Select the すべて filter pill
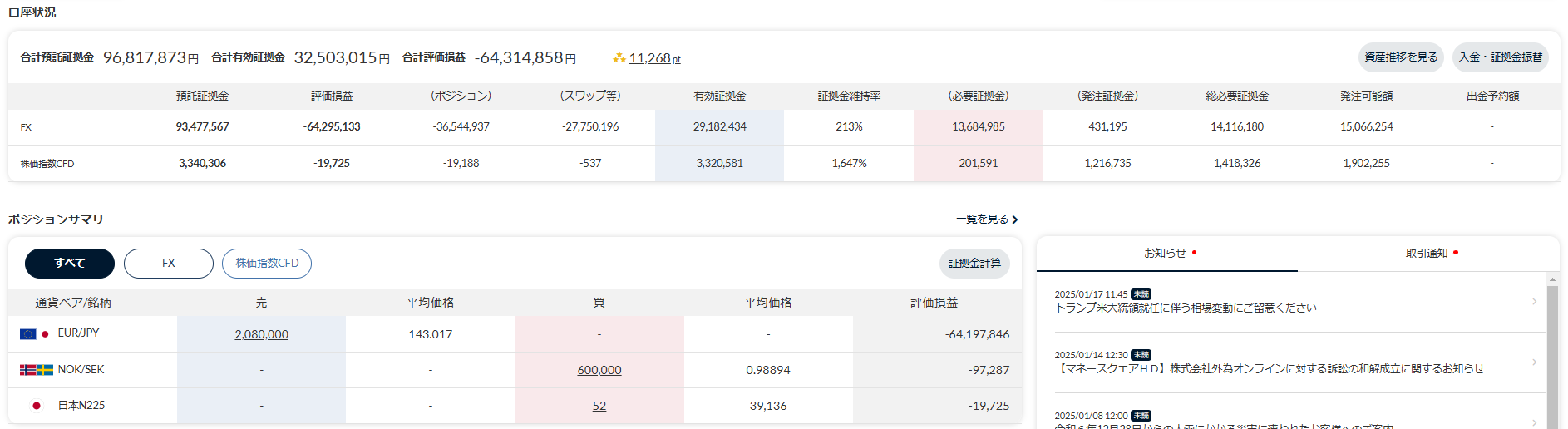Screen dimensions: 1568x429 click(70, 264)
